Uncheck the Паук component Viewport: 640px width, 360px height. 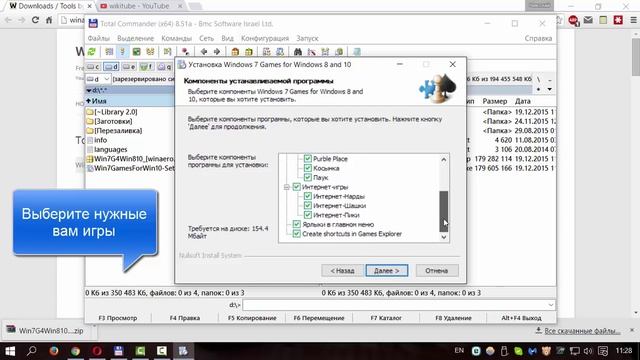308,177
